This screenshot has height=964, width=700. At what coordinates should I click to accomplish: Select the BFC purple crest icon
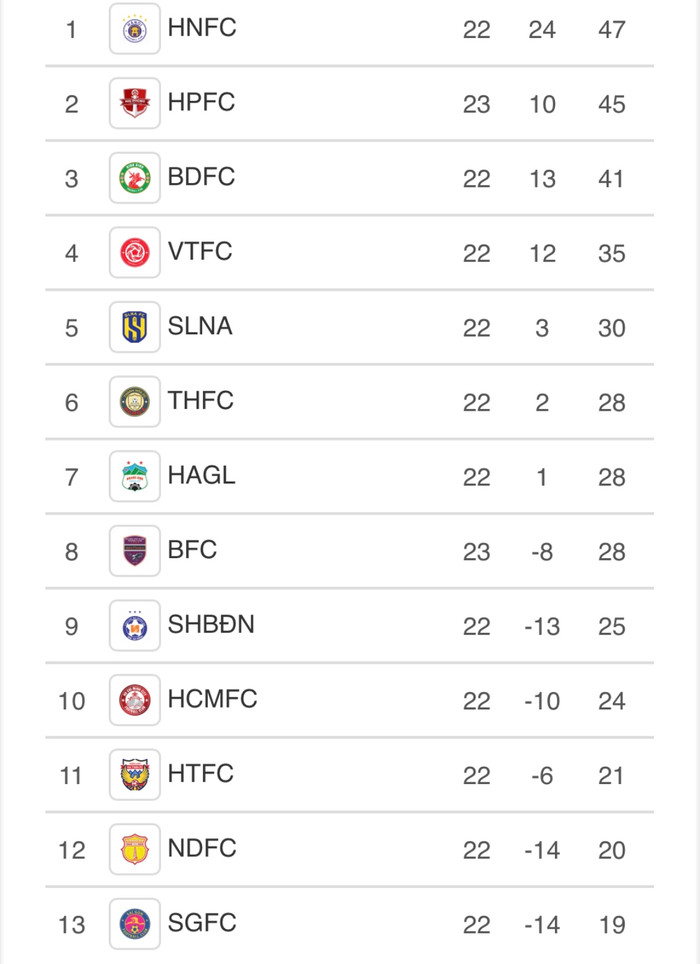pos(134,551)
